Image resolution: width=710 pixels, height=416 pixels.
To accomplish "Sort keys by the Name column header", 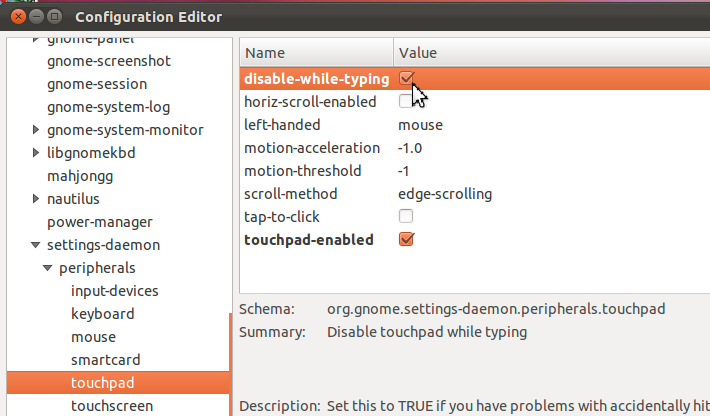I will (316, 52).
